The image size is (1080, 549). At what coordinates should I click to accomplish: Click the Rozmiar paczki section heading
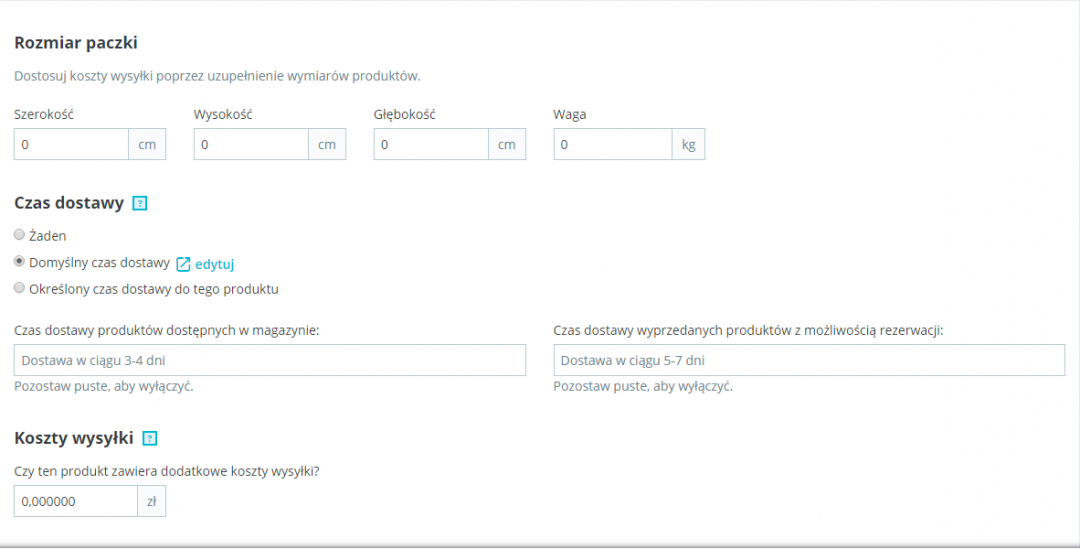76,43
